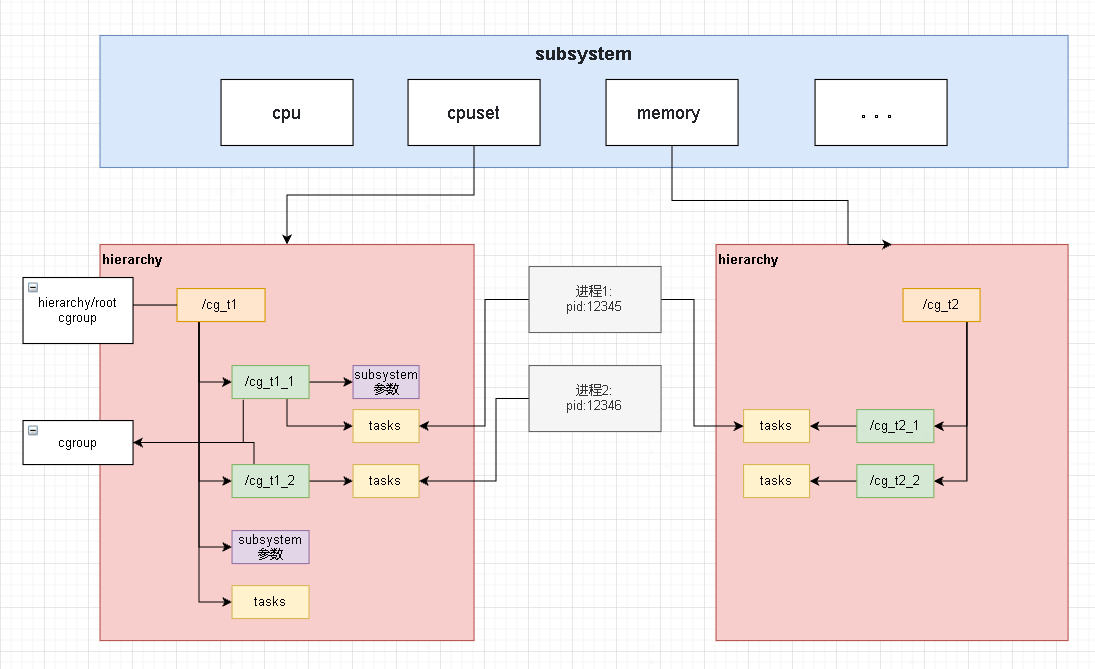
Task: Select tasks box right of /cg_t1_2
Action: click(x=385, y=481)
